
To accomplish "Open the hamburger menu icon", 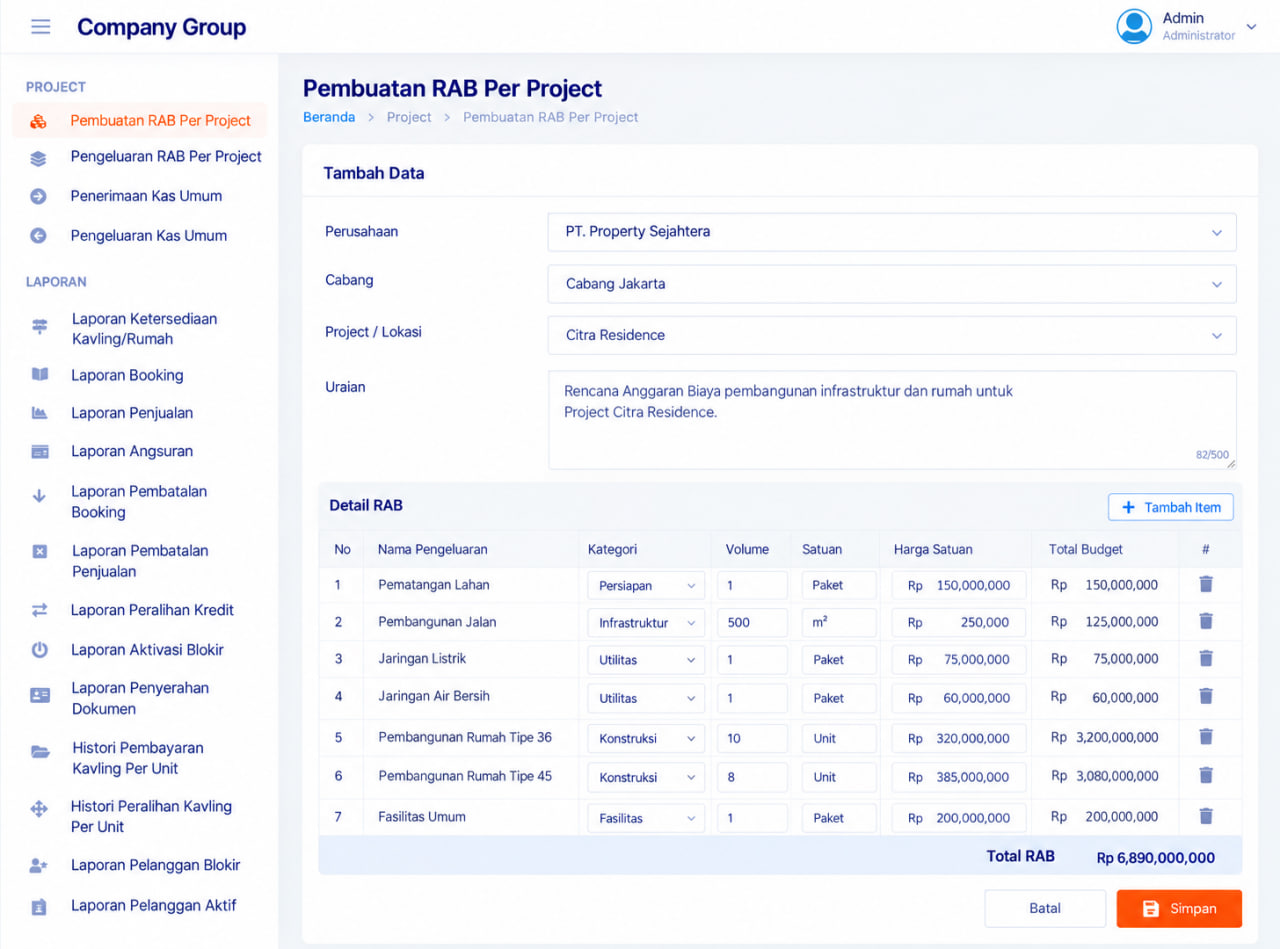I will 40,27.
